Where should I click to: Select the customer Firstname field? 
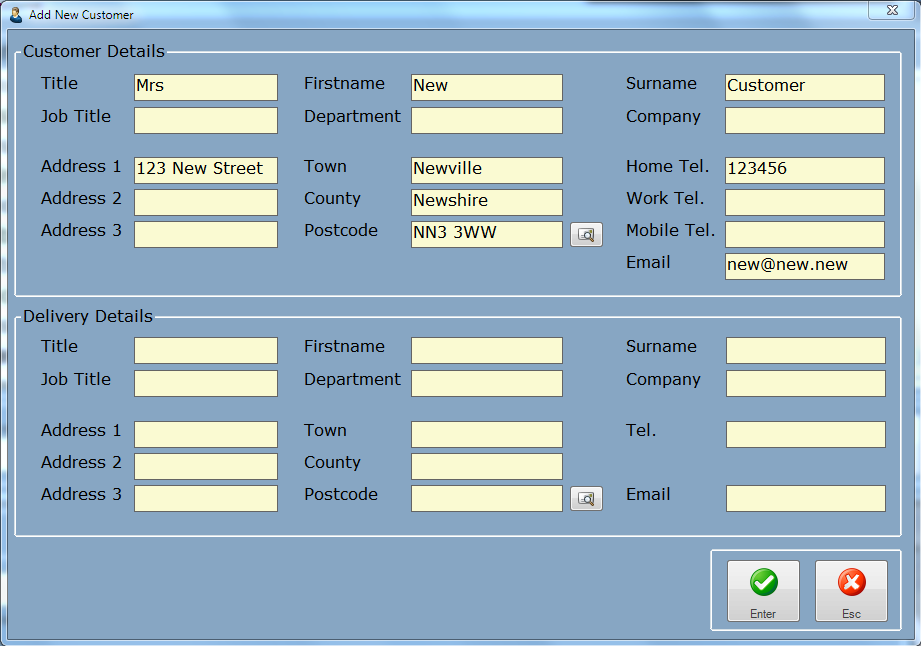tap(486, 87)
